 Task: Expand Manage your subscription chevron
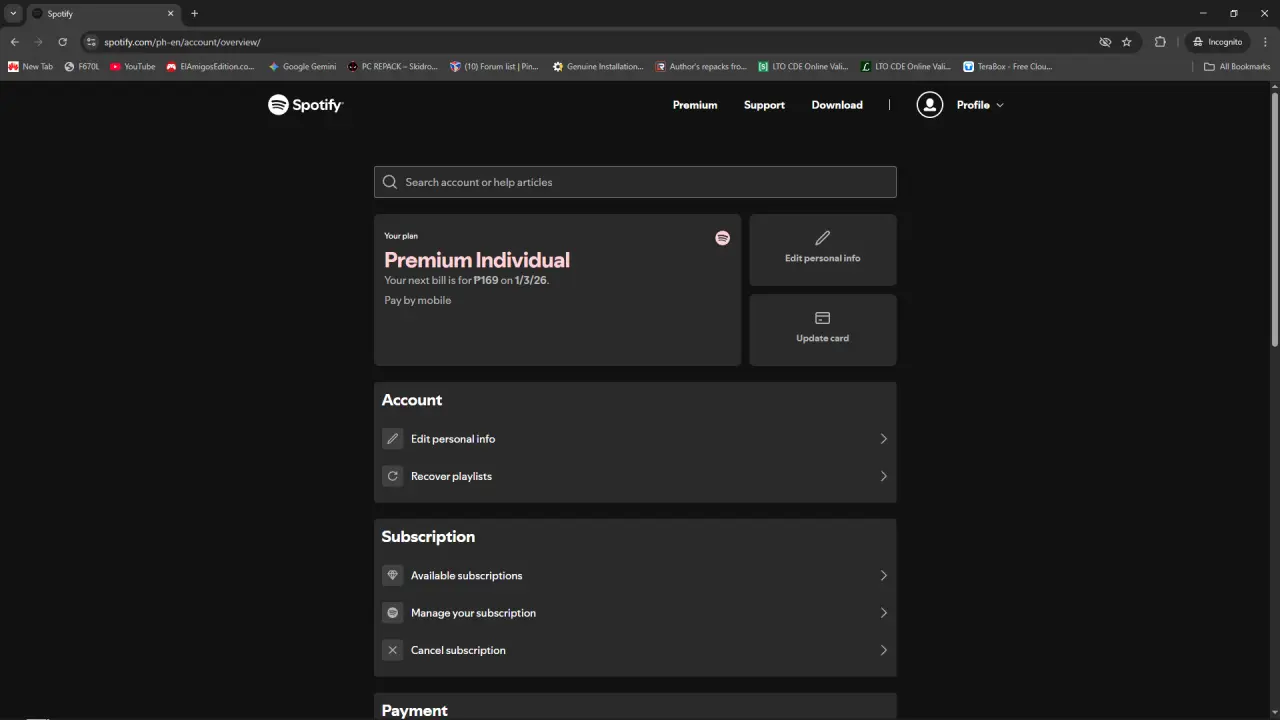tap(883, 613)
